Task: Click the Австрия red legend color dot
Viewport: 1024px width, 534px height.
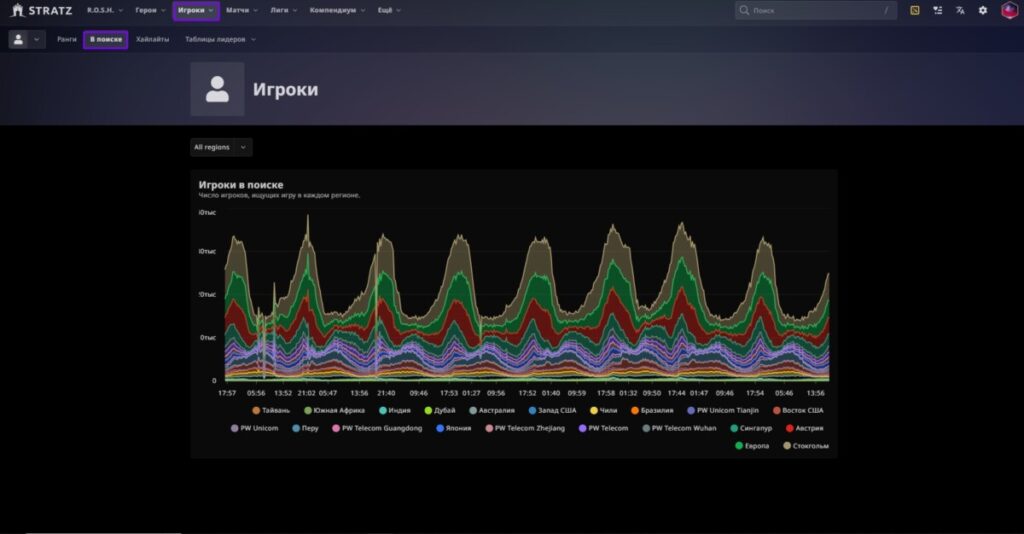Action: click(x=790, y=428)
